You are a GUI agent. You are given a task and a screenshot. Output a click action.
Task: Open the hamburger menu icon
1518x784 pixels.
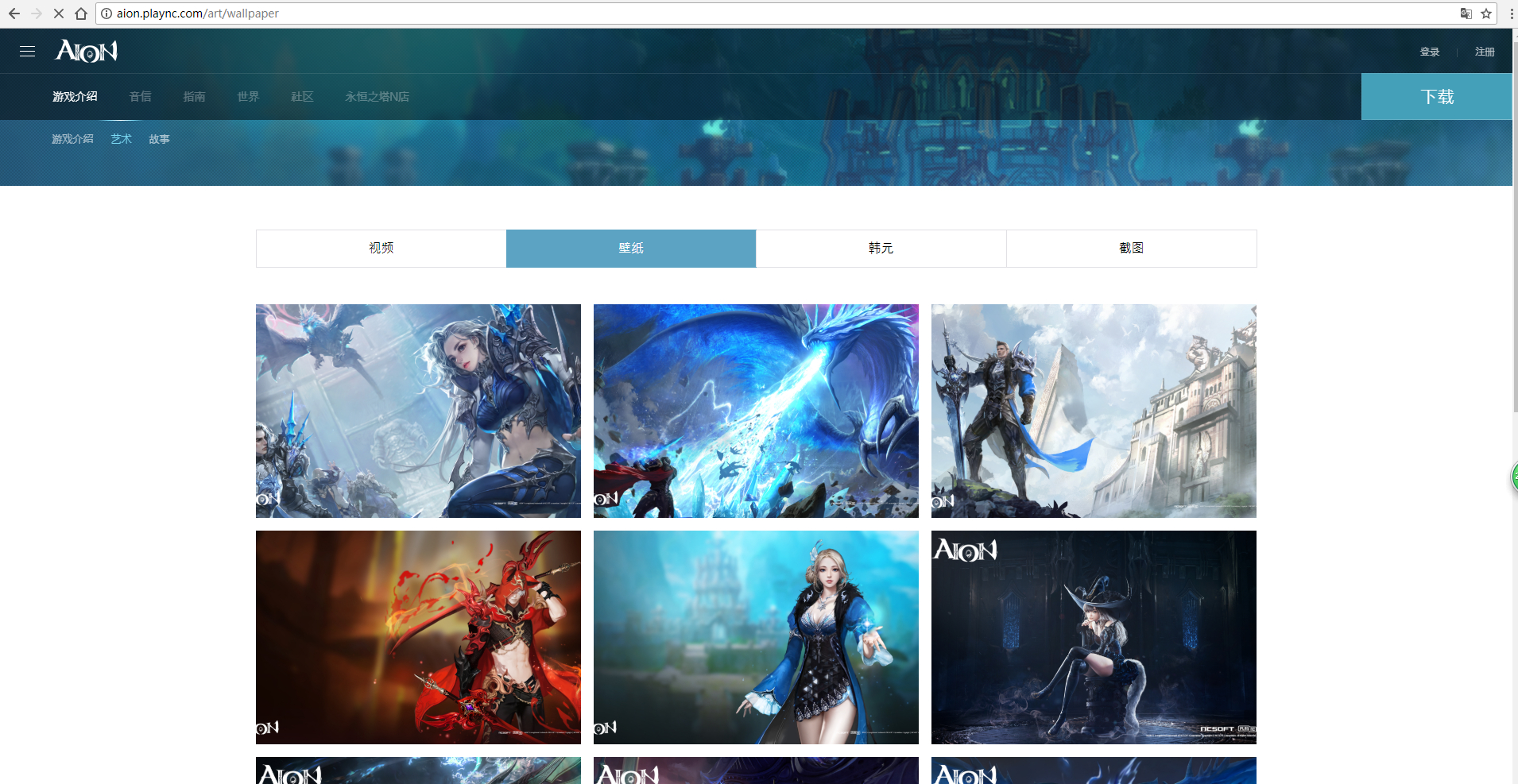[27, 52]
